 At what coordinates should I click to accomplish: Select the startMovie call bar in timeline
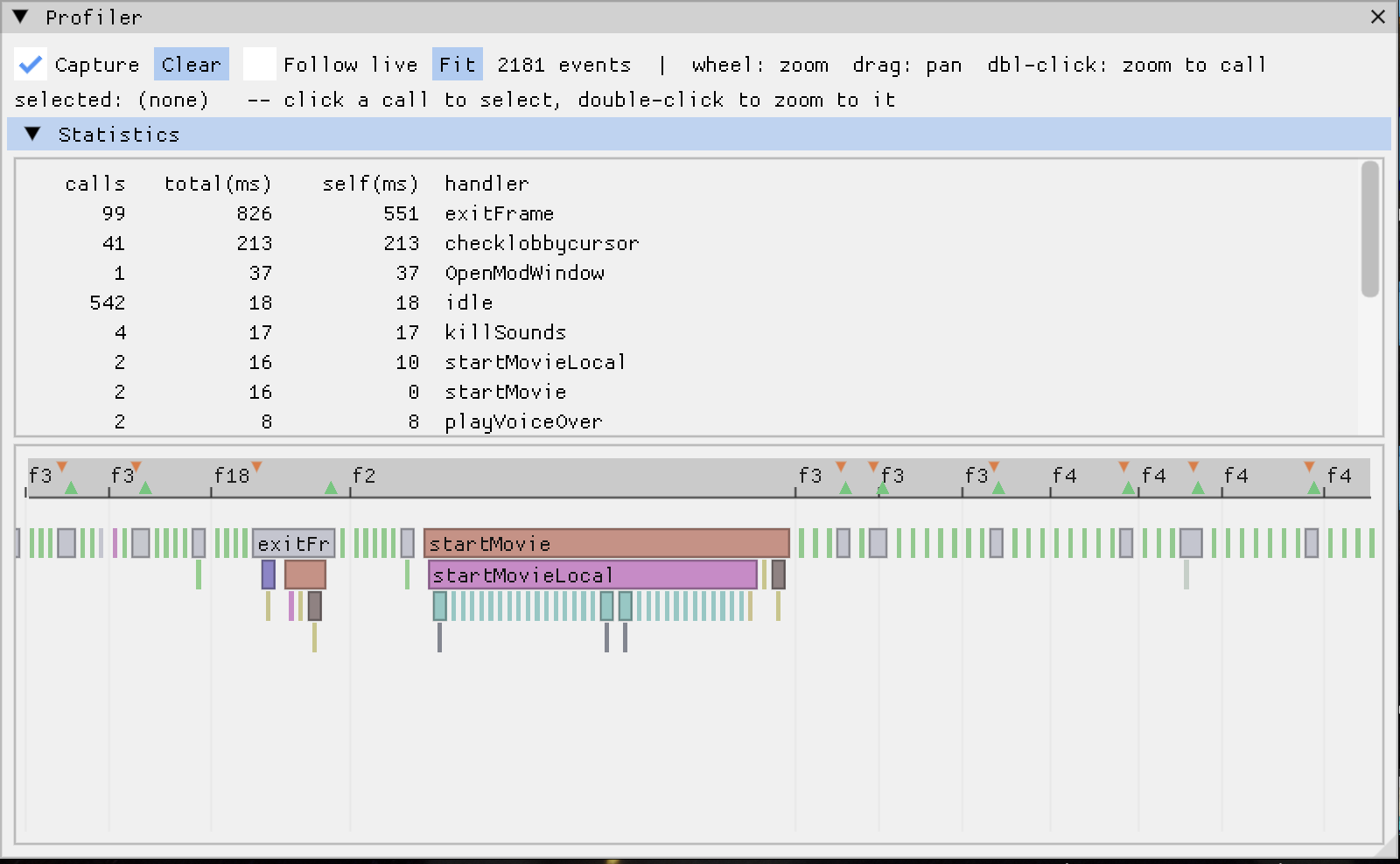(x=606, y=543)
